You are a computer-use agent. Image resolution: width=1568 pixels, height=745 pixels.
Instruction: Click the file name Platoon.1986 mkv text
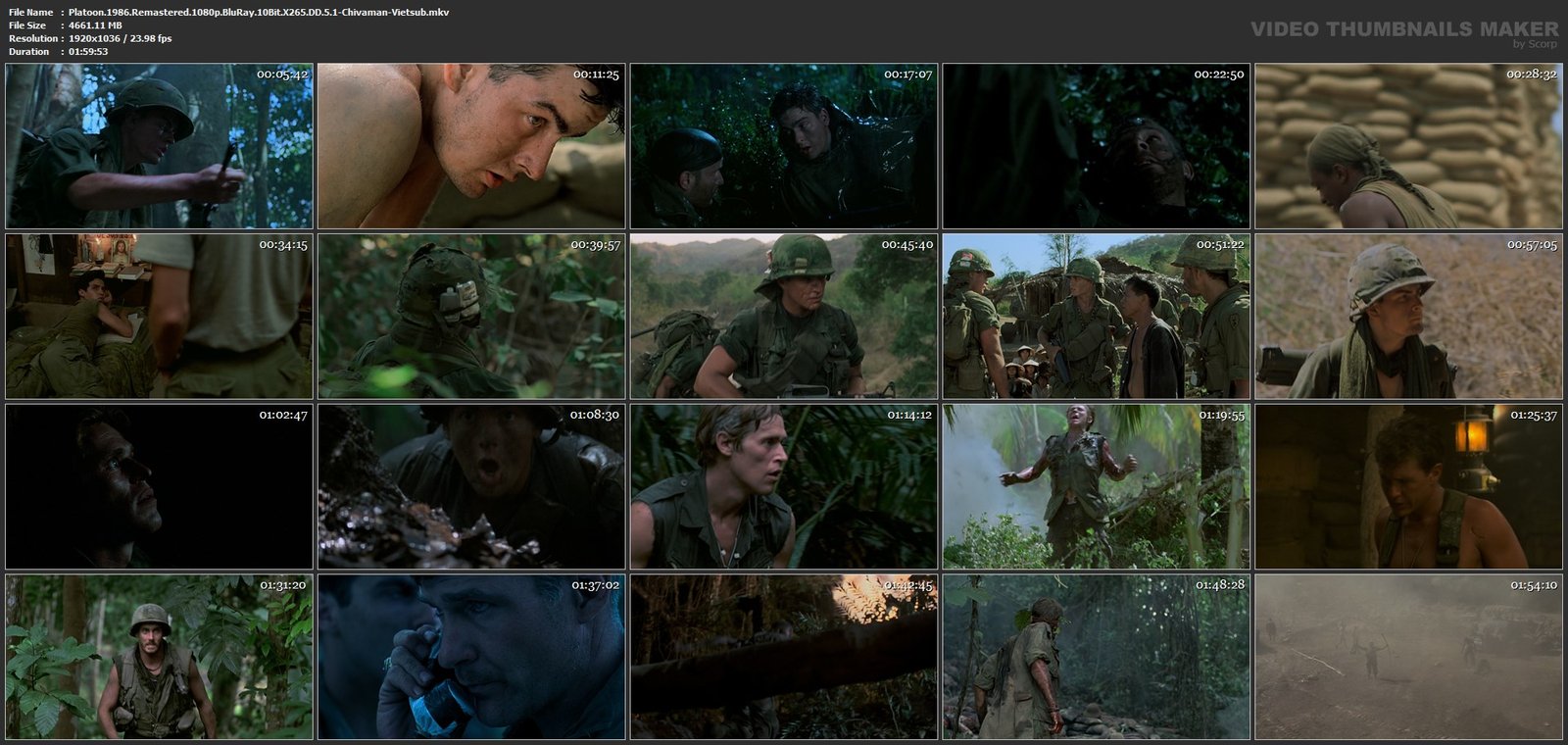pyautogui.click(x=259, y=12)
